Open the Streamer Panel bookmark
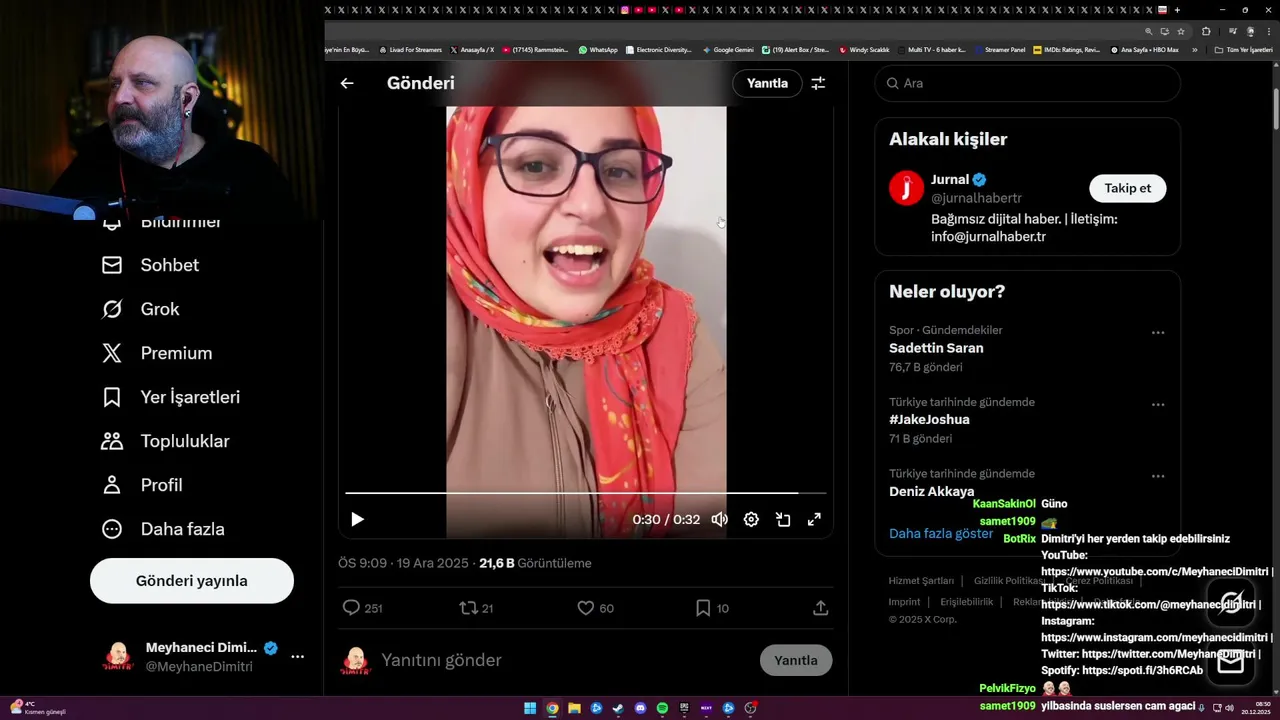 tap(1000, 49)
